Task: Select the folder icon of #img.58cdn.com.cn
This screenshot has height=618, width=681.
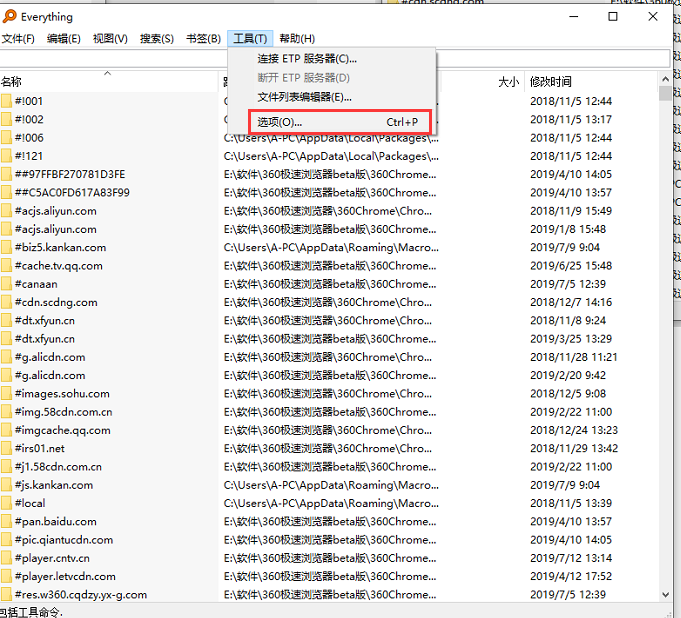Action: (6, 412)
